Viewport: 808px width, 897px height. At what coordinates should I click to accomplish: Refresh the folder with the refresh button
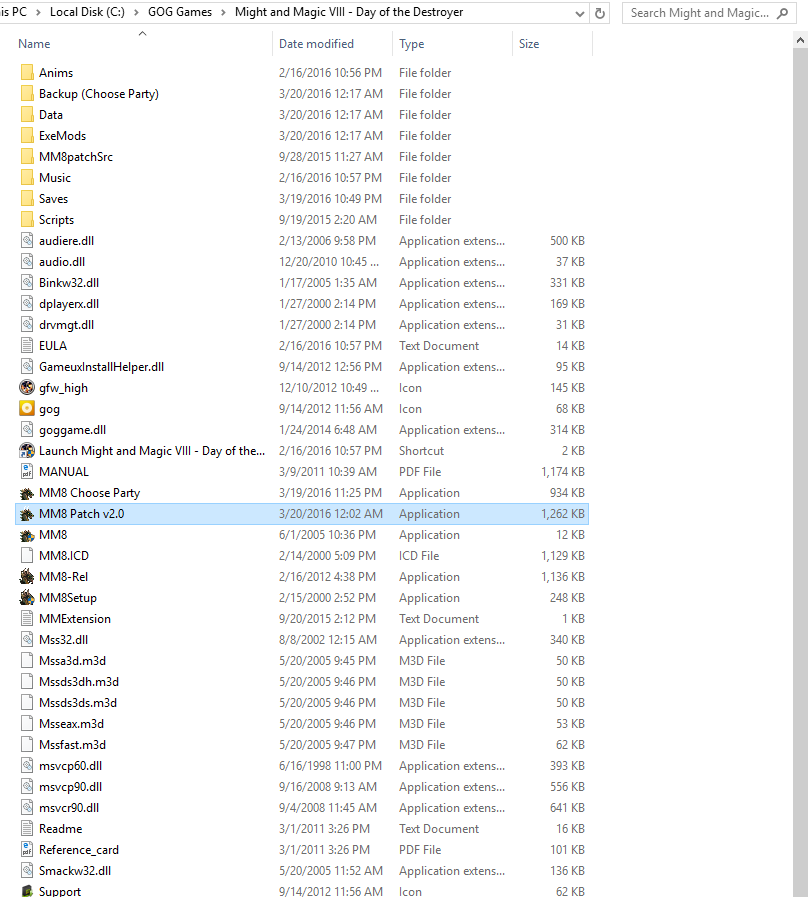click(x=600, y=13)
